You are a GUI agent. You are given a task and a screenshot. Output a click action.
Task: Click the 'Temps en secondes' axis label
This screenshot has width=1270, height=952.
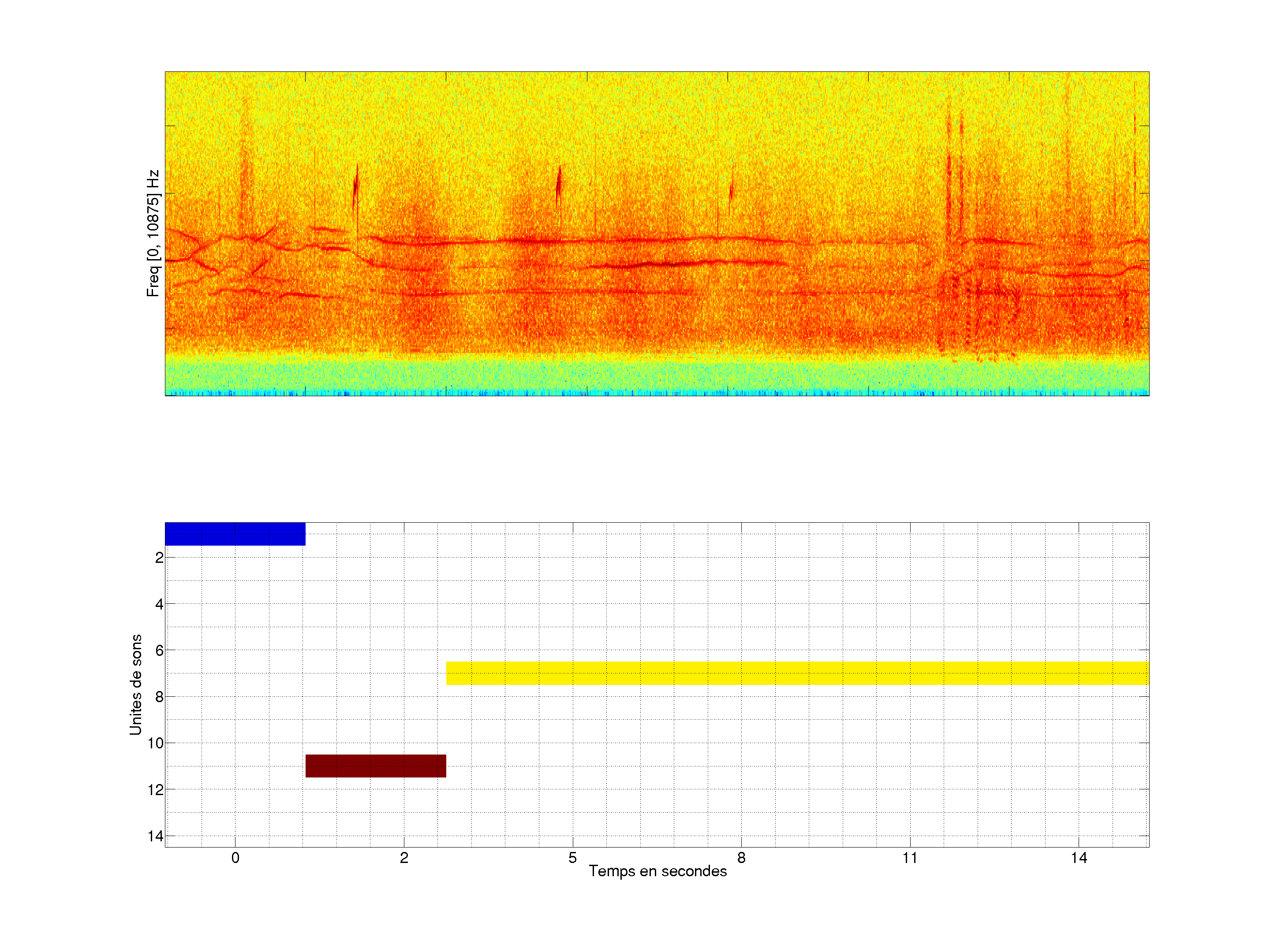(657, 872)
